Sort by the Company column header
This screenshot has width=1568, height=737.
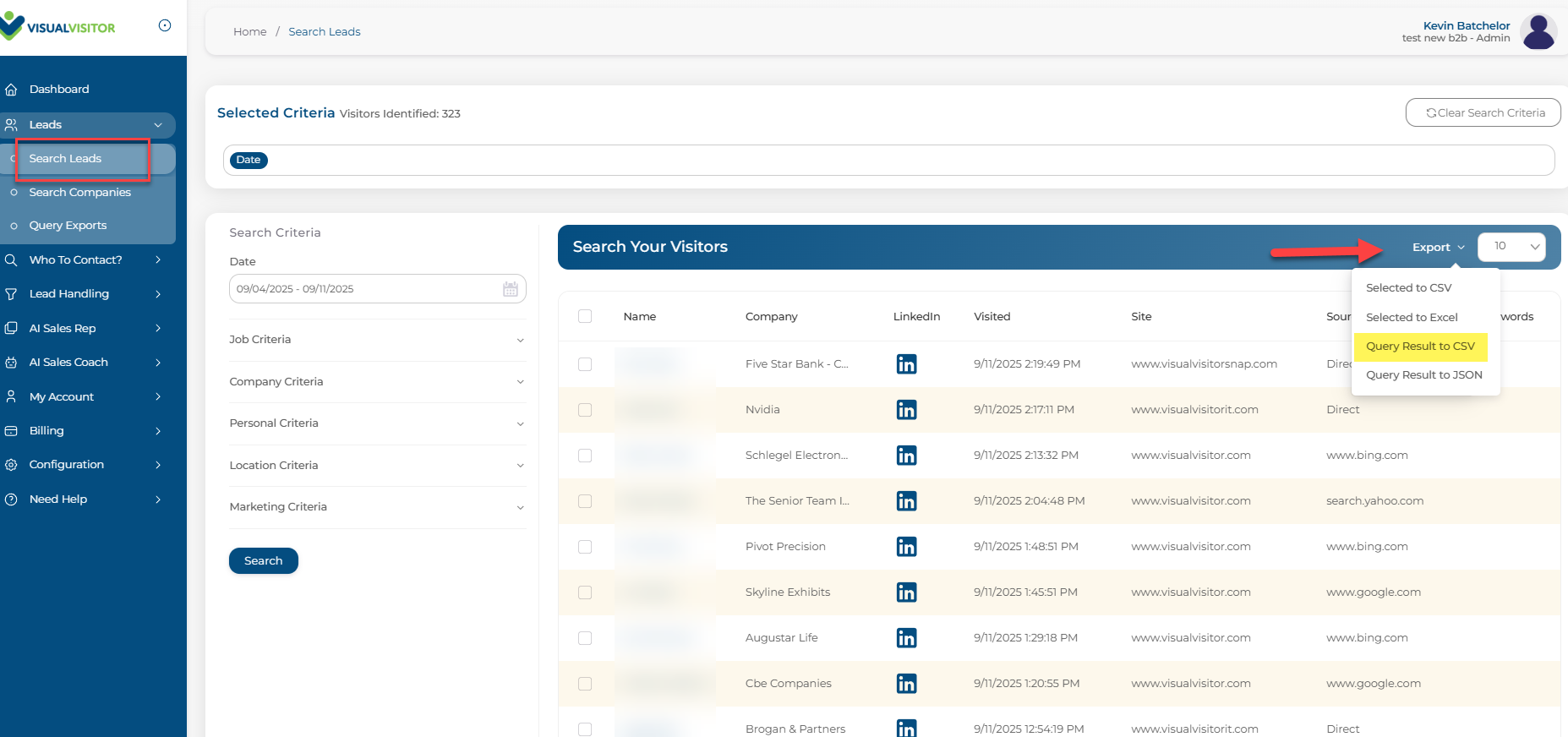(x=771, y=317)
